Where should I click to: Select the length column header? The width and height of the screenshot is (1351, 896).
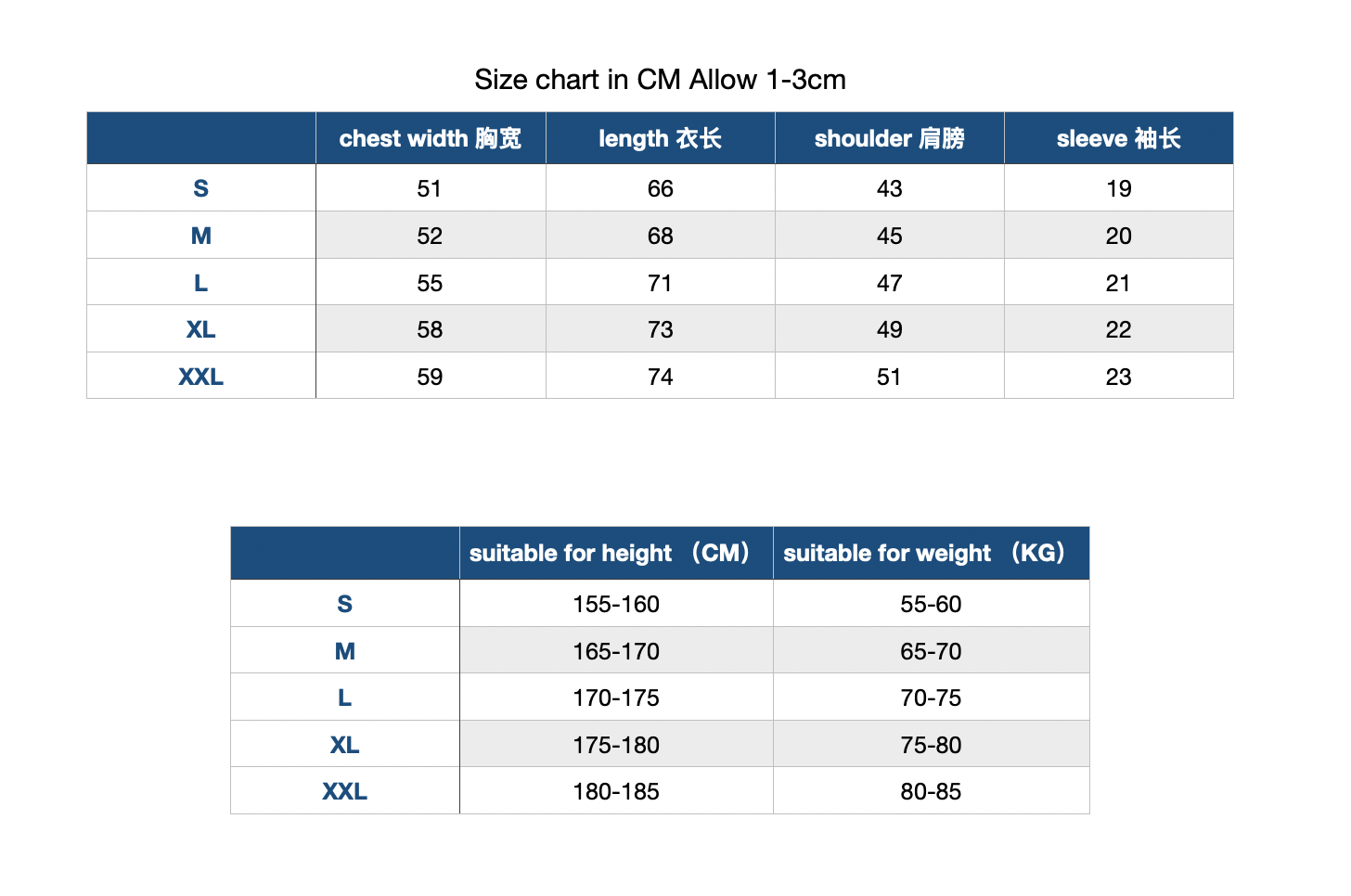pos(660,138)
